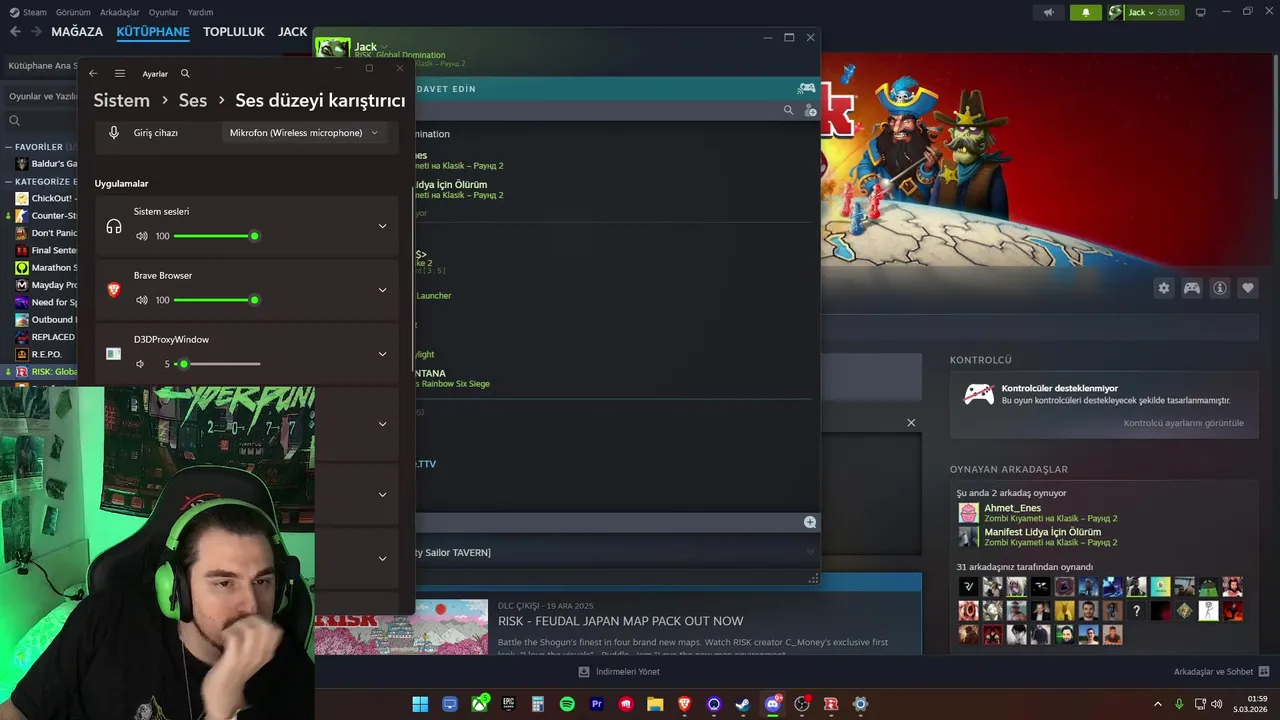This screenshot has height=720, width=1280.
Task: Adjust the Brave Browser volume slider
Action: (x=216, y=300)
